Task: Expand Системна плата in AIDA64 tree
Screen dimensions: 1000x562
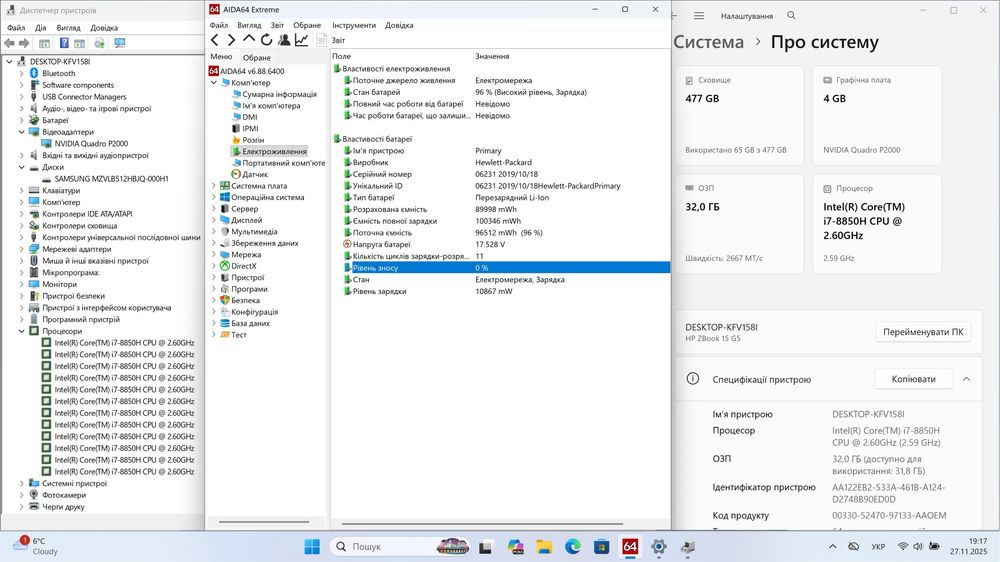Action: point(214,186)
